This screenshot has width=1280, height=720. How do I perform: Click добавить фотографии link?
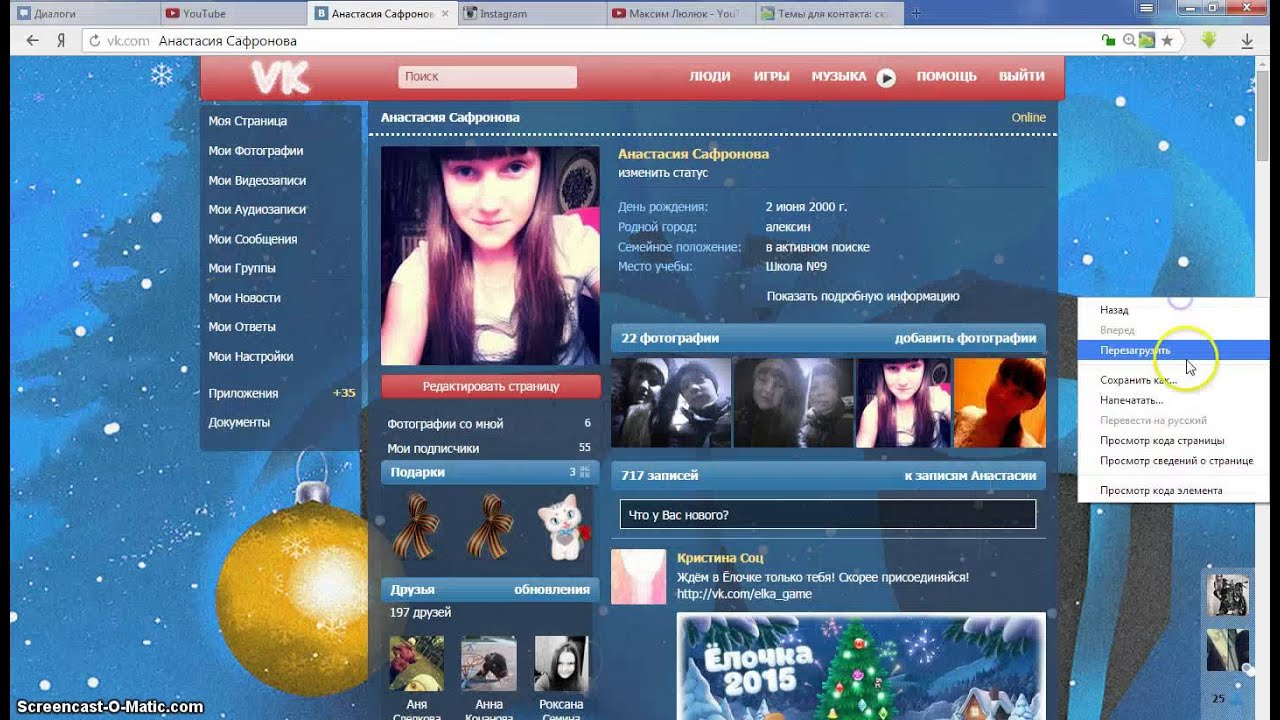tap(965, 338)
